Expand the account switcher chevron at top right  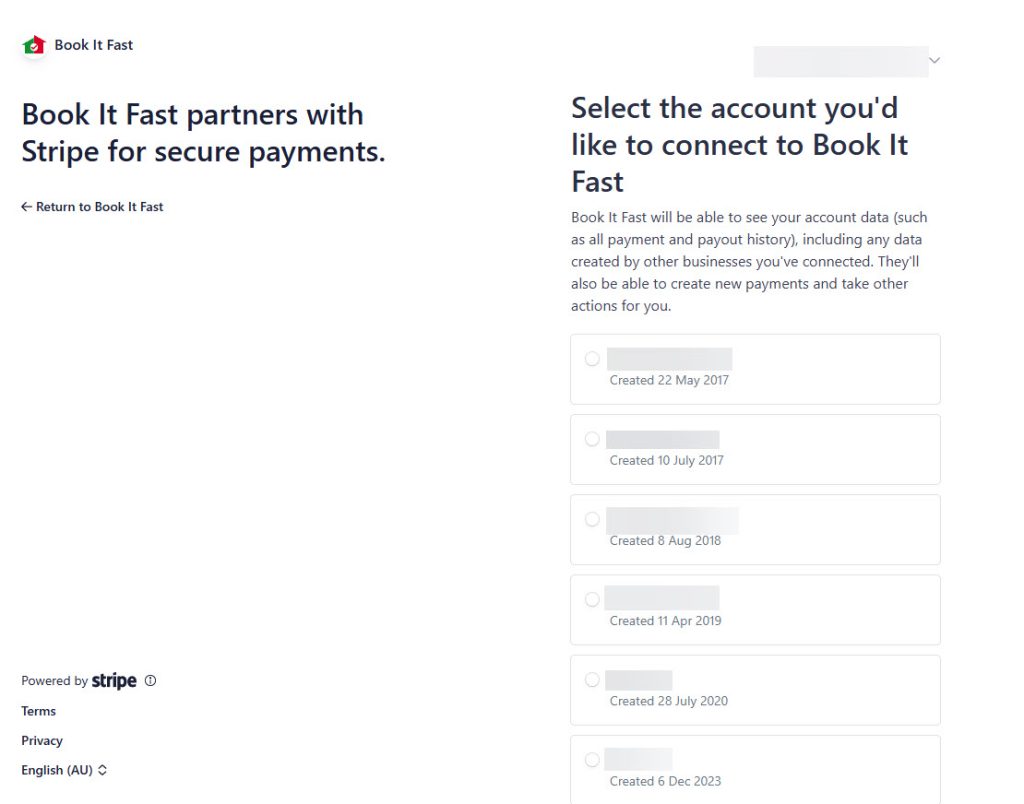click(x=935, y=61)
